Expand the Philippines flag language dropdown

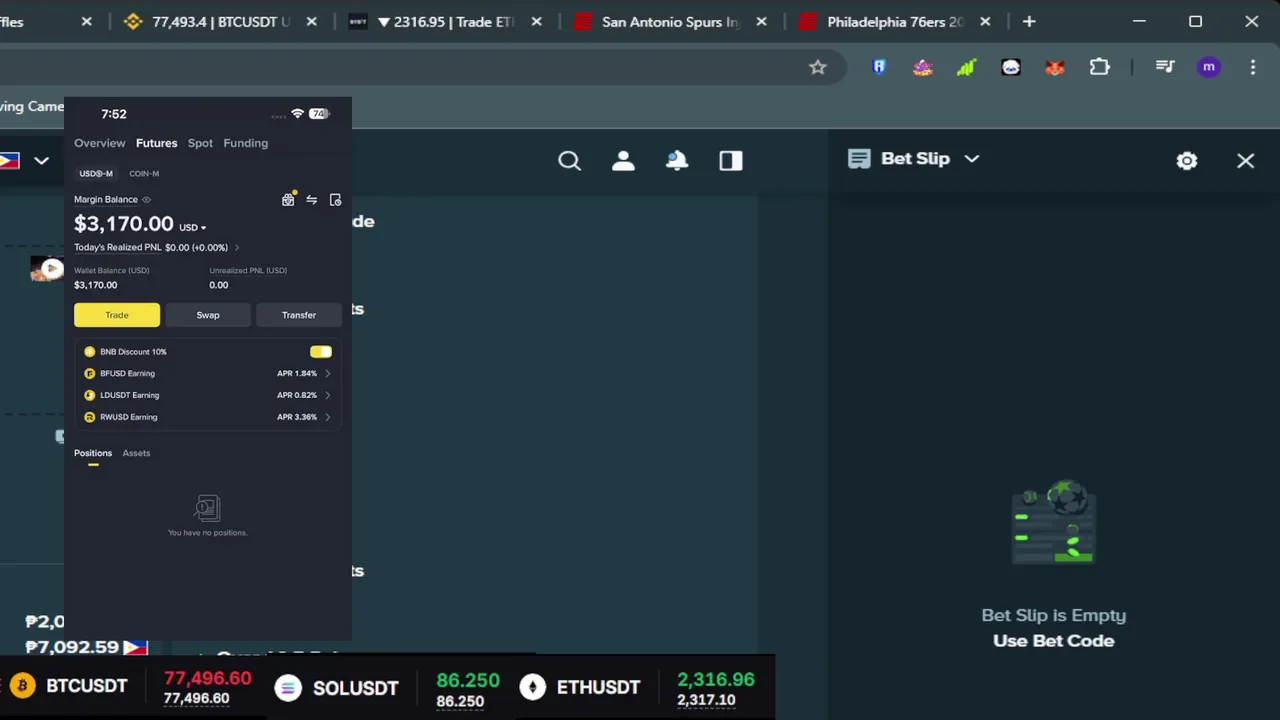click(41, 161)
